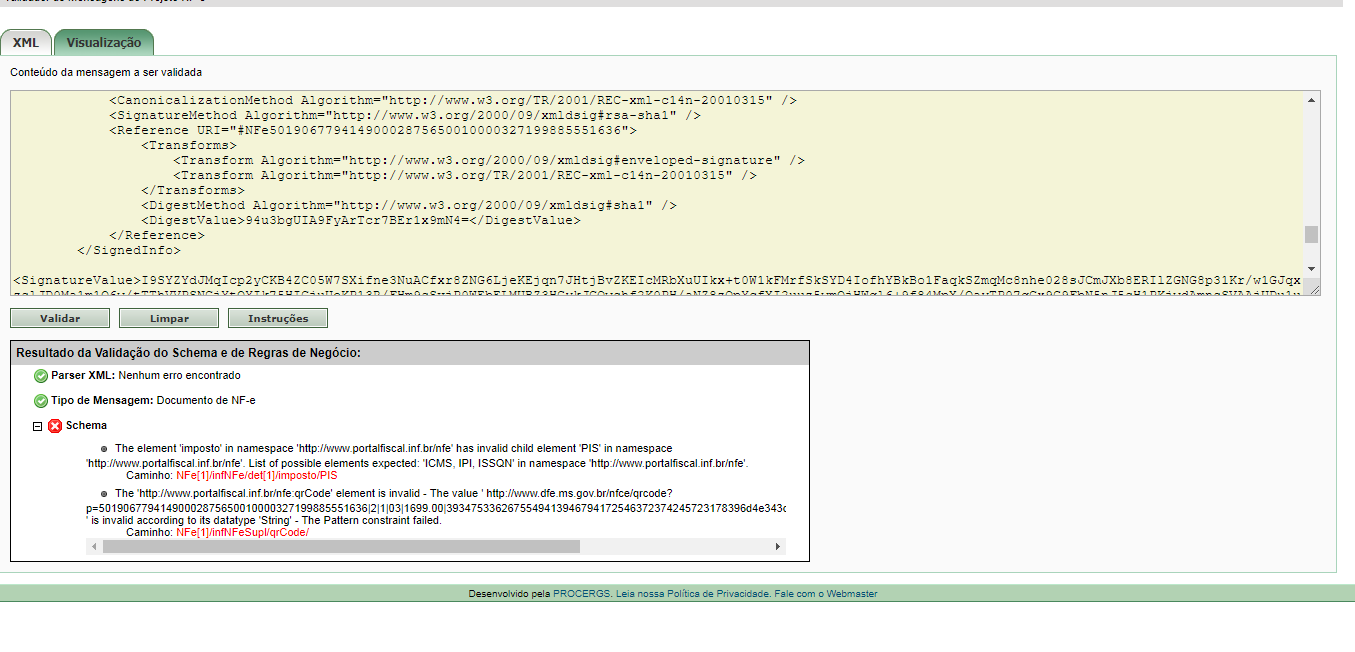1355x652 pixels.
Task: Click the 'Conteúdo da mensagem a ser validada' label
Action: click(x=106, y=73)
